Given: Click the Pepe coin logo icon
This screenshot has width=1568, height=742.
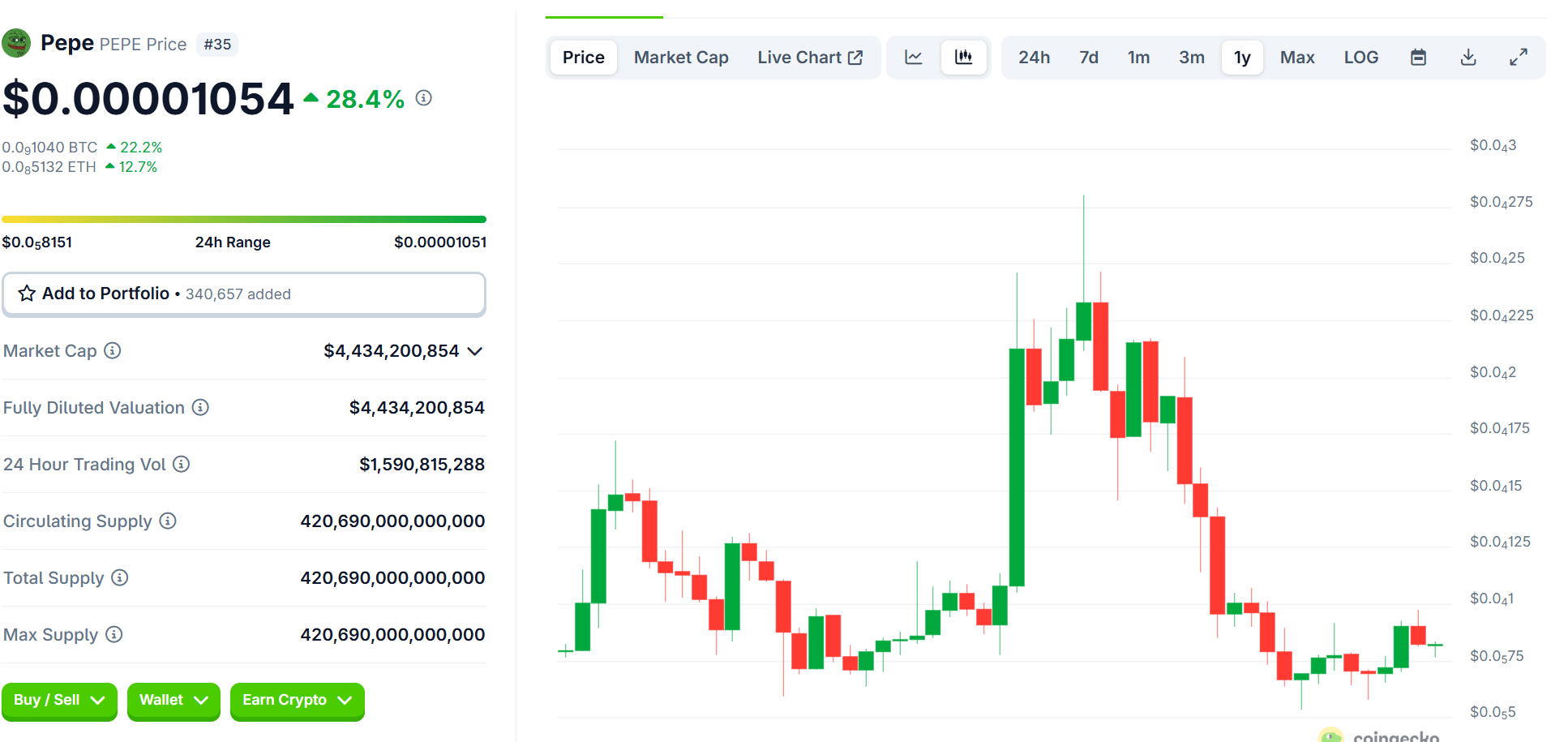Looking at the screenshot, I should click(15, 43).
